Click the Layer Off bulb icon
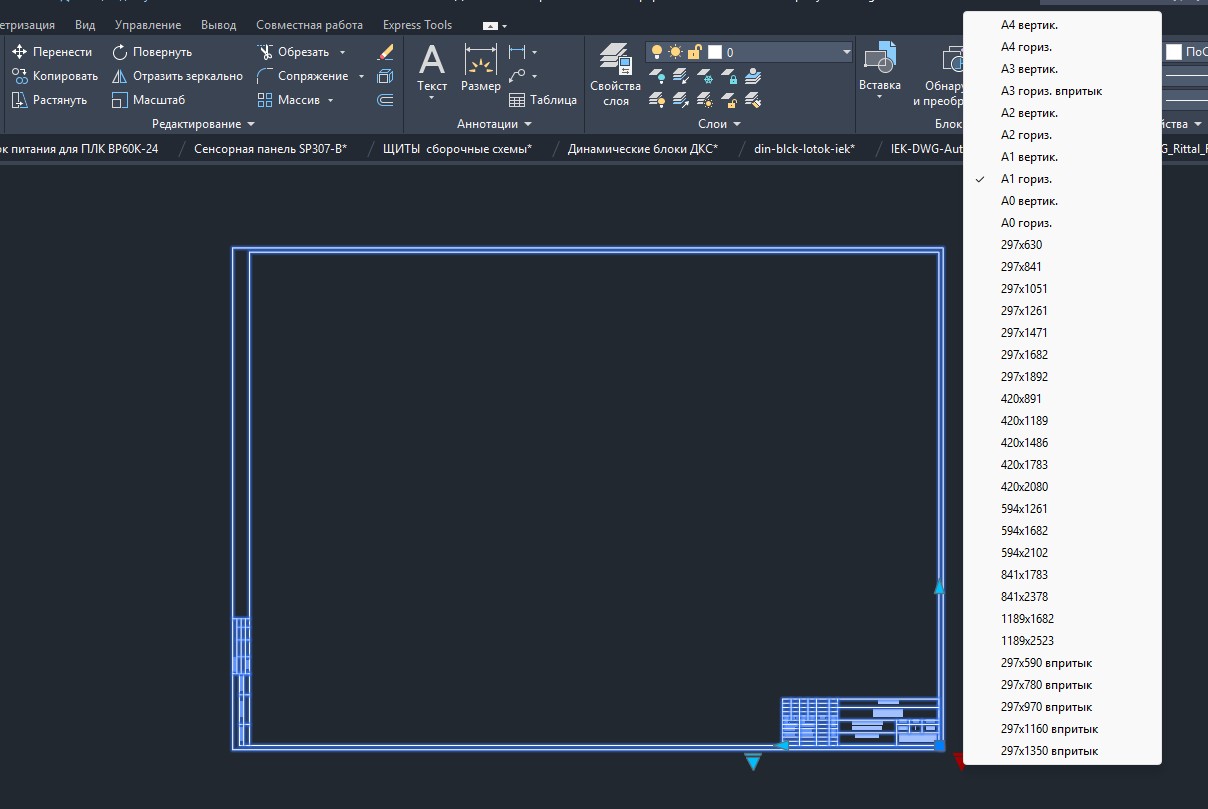This screenshot has height=809, width=1208. point(657,76)
